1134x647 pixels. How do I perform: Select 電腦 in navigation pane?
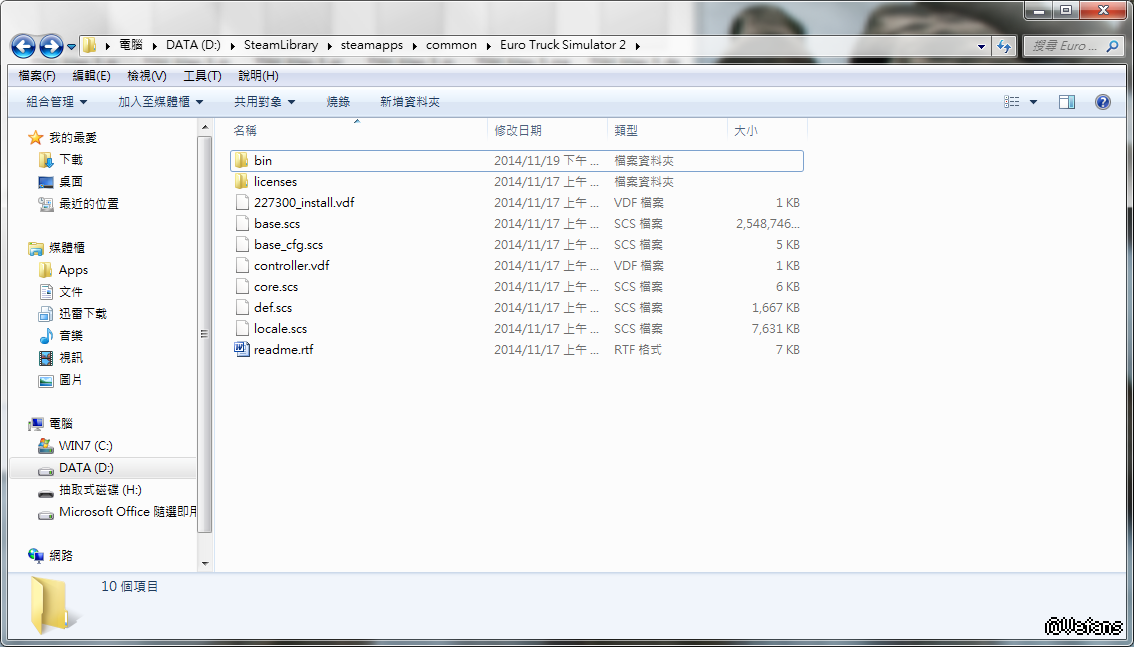coord(61,424)
